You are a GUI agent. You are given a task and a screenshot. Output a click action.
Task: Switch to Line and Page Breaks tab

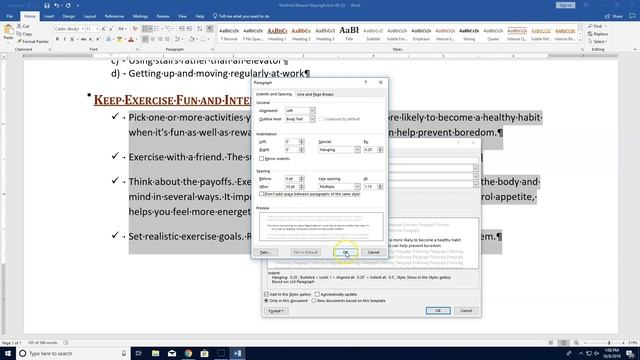pyautogui.click(x=315, y=94)
